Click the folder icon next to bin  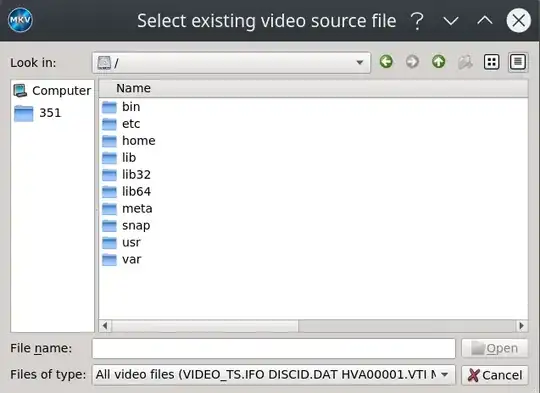[x=110, y=107]
